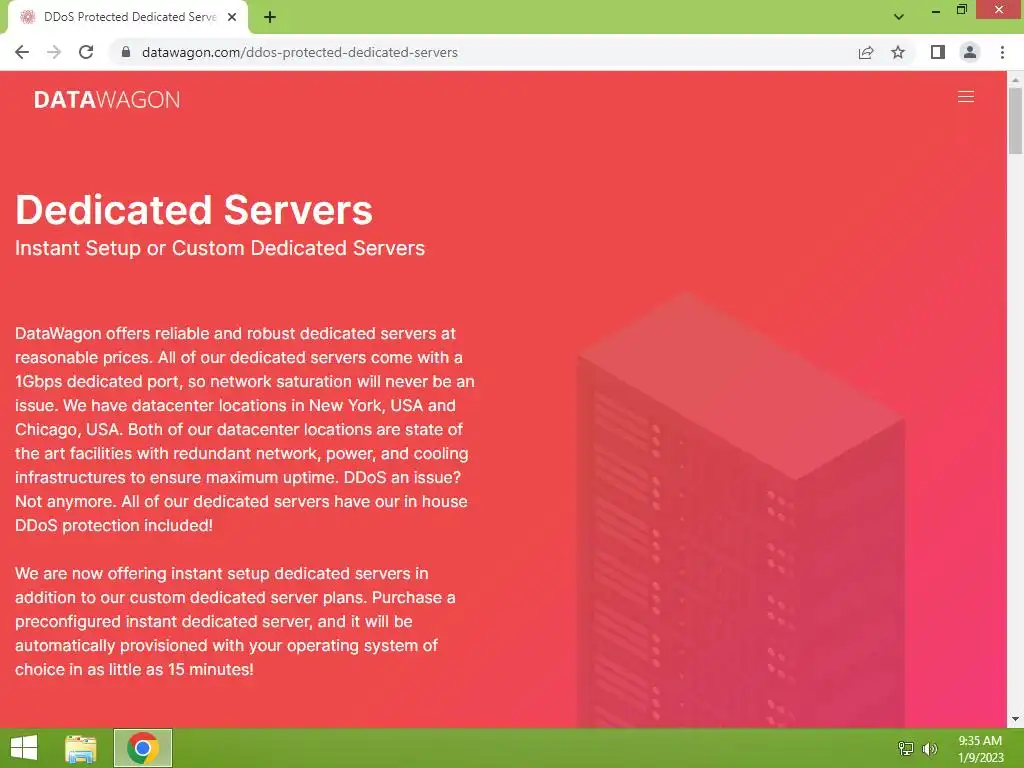Viewport: 1024px width, 768px height.
Task: Open the hamburger navigation menu
Action: coord(965,97)
